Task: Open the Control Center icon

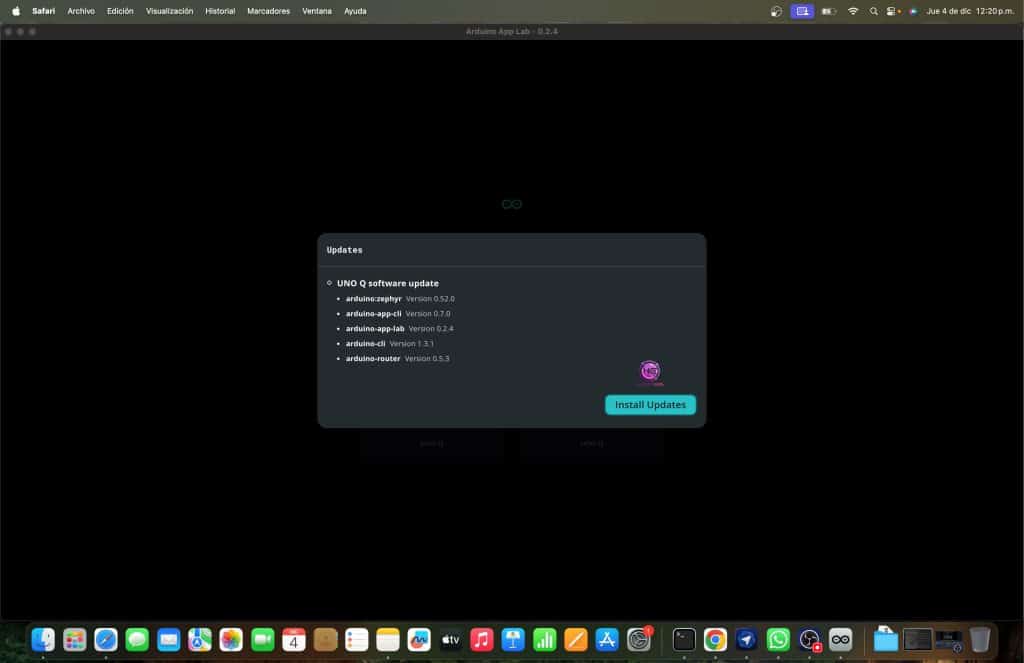Action: tap(893, 11)
